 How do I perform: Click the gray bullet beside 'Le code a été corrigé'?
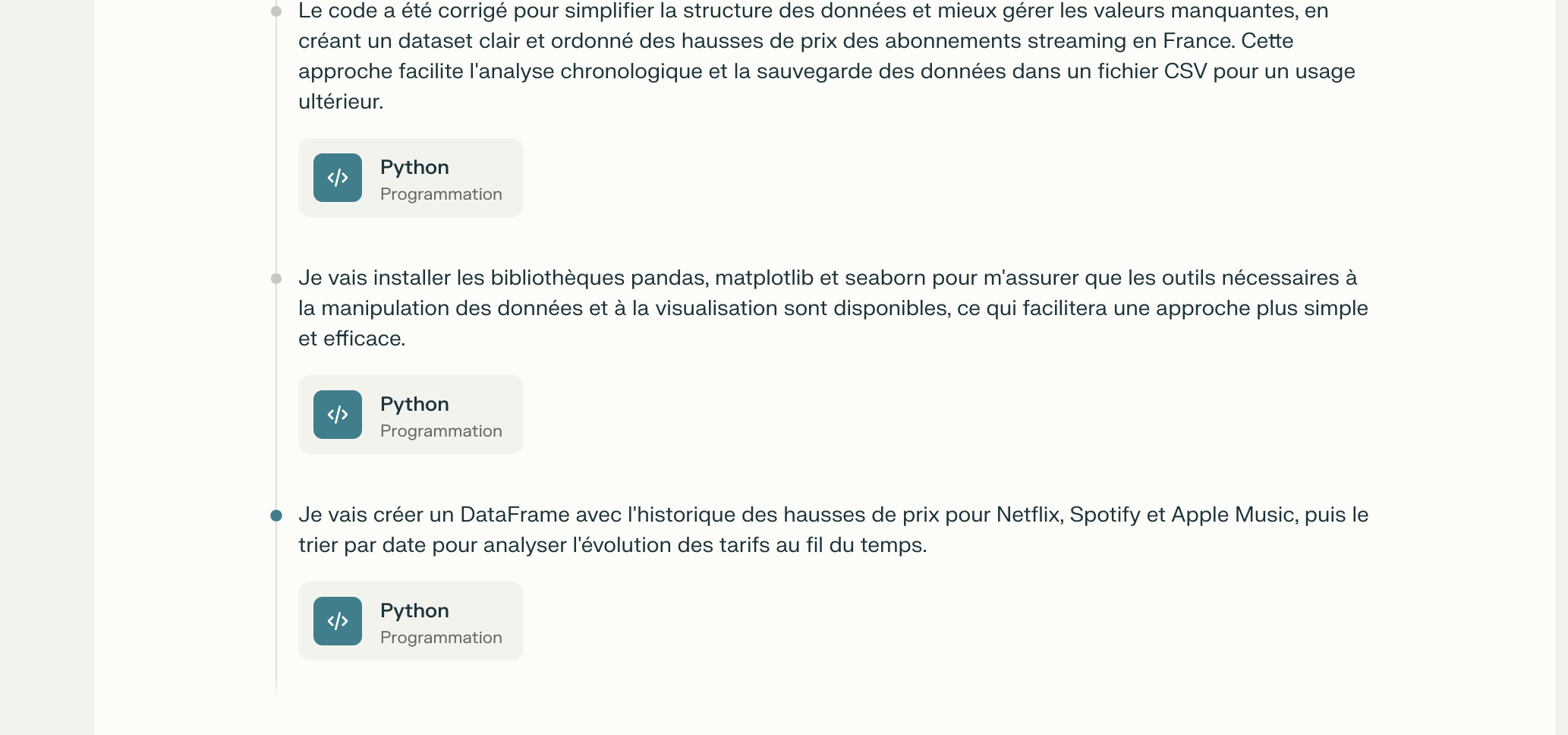(276, 11)
